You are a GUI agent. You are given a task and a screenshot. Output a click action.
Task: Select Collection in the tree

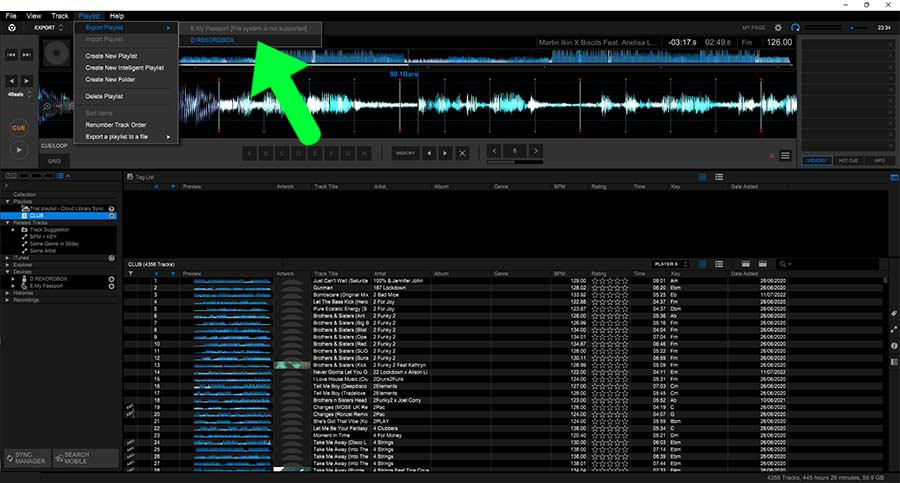[x=24, y=195]
